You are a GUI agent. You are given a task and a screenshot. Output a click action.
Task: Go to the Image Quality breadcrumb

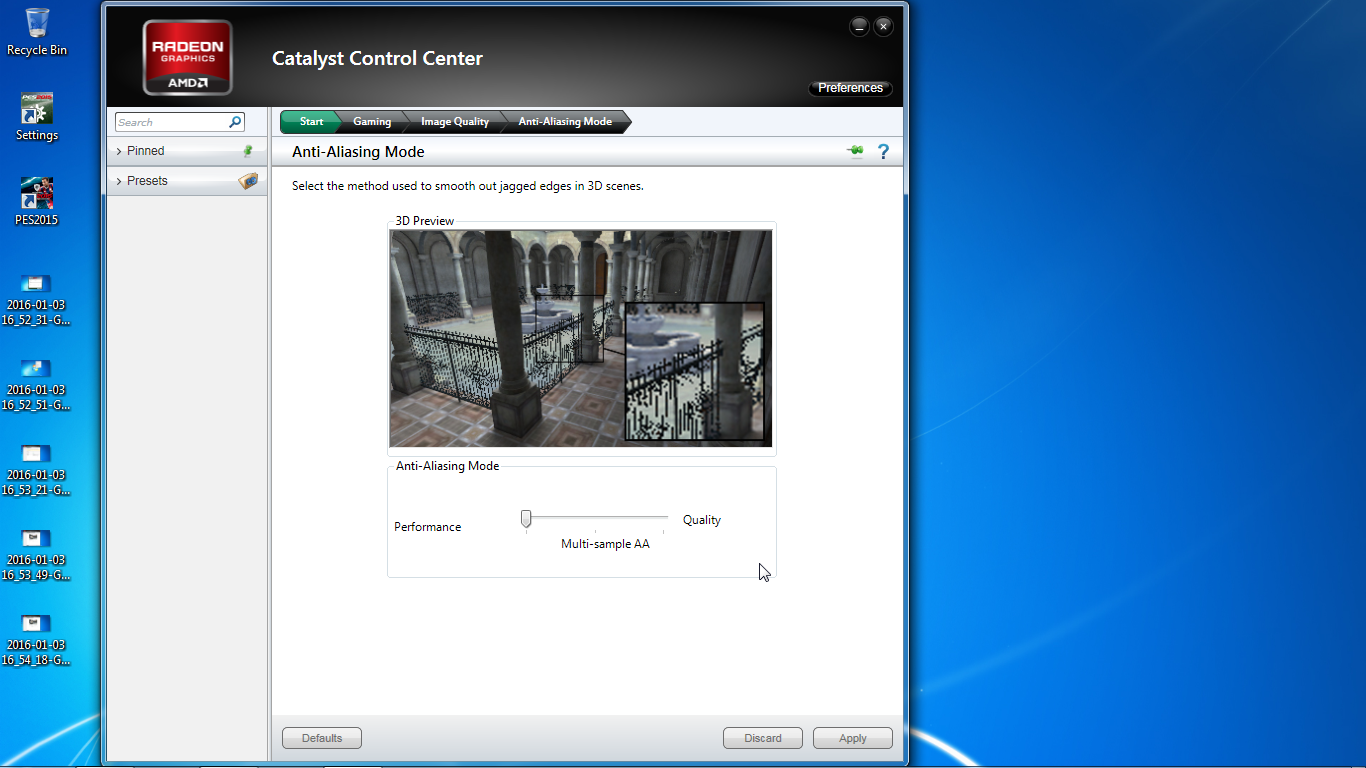(x=455, y=122)
